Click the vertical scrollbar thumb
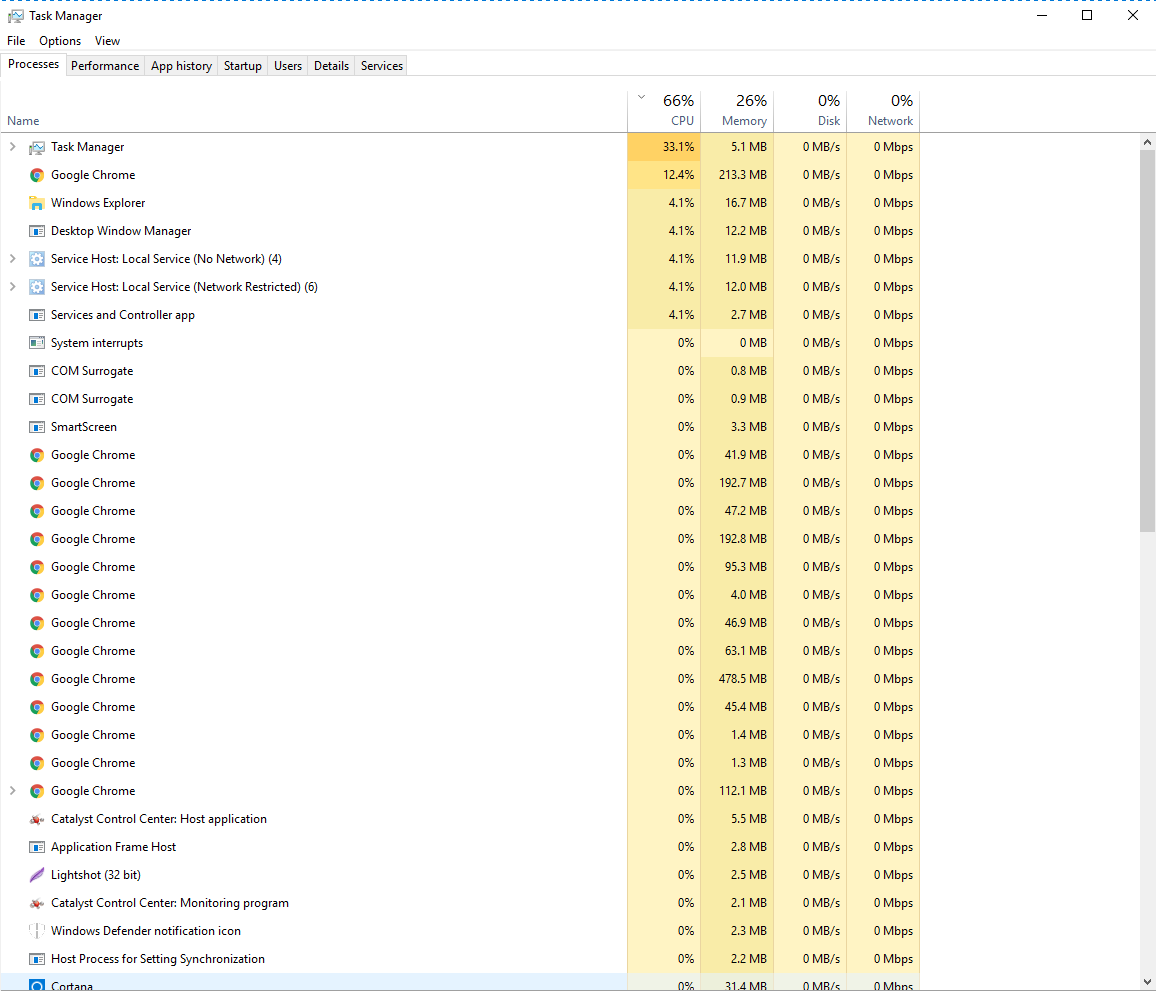 tap(1147, 341)
